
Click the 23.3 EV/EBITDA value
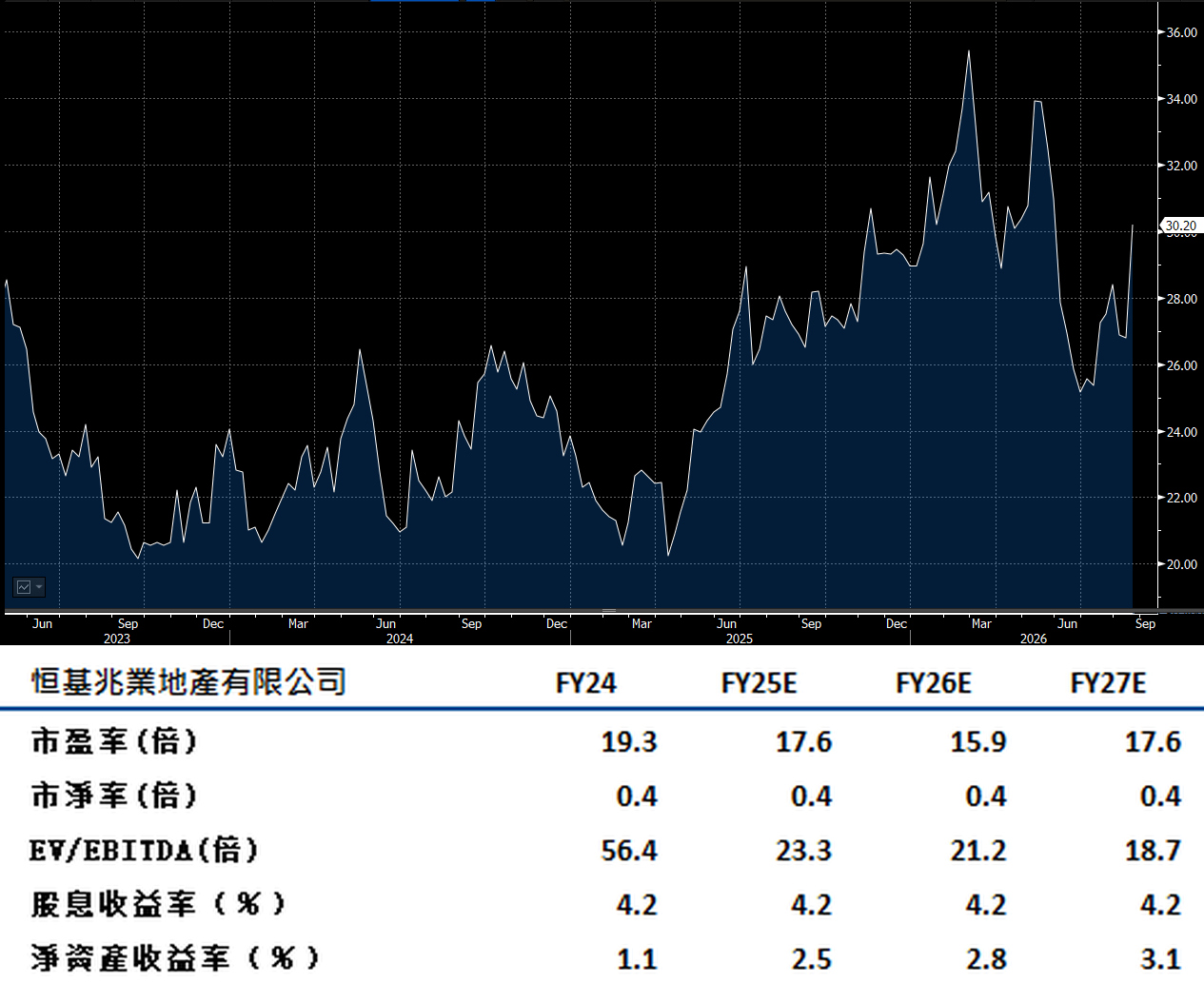tap(804, 851)
